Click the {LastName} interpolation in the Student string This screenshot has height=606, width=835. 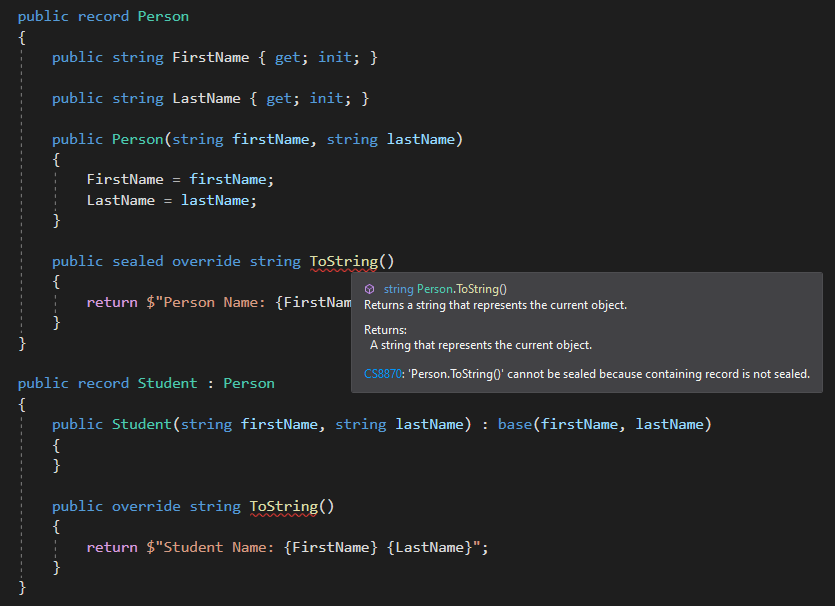point(430,547)
